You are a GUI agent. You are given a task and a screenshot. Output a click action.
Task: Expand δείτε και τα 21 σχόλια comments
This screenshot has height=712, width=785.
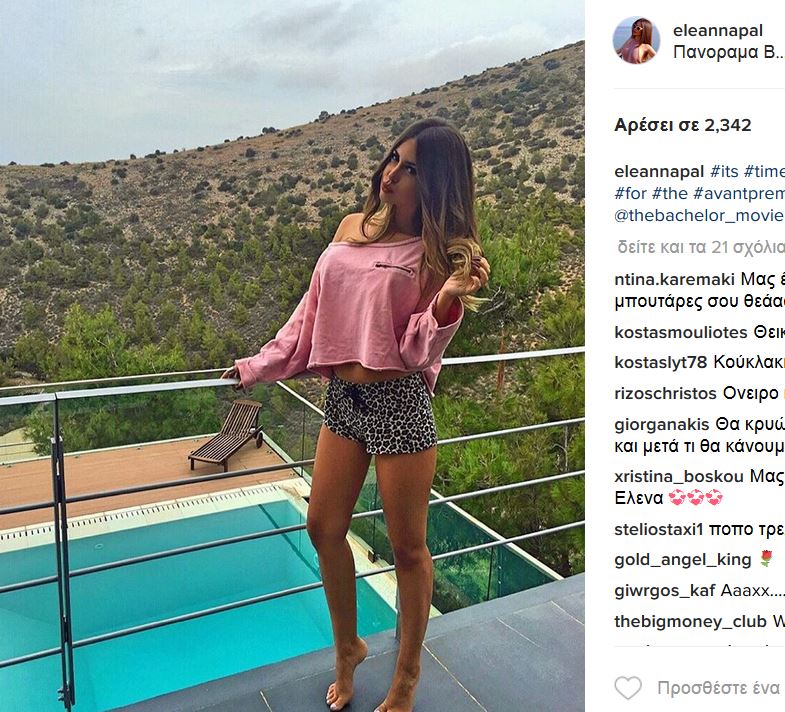pos(701,247)
